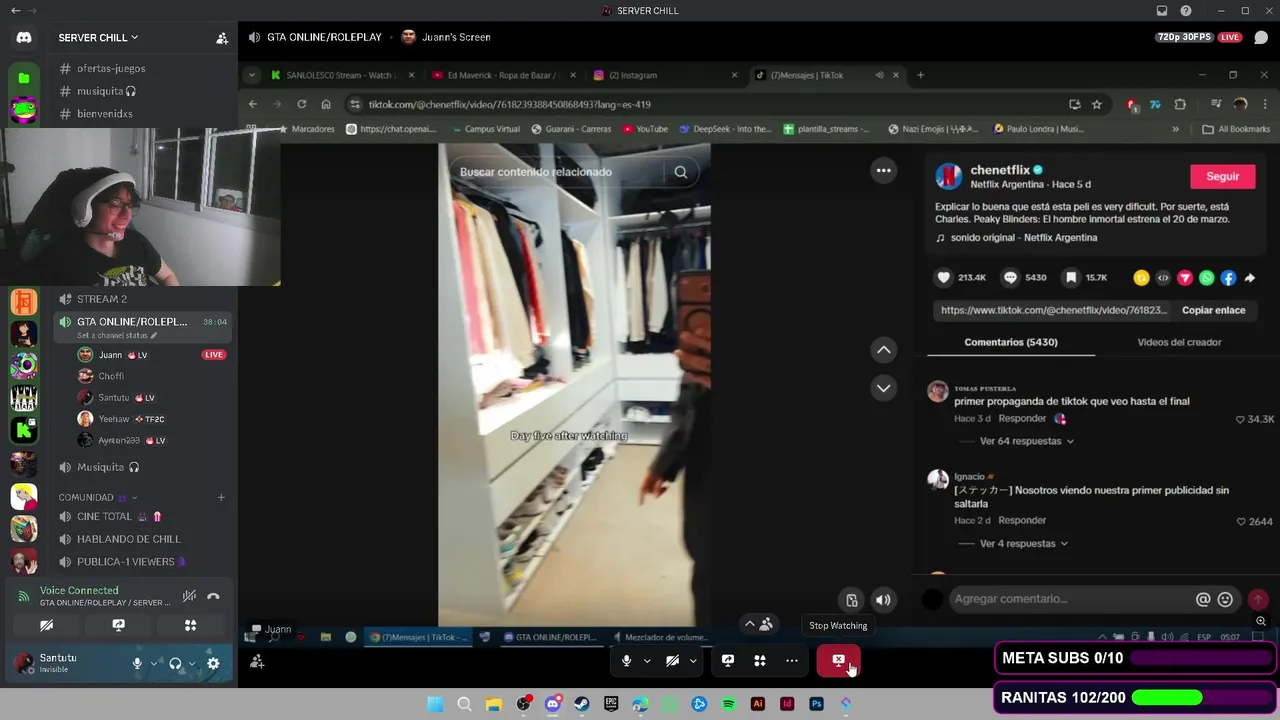
Task: Open the Discord help question mark icon
Action: click(x=1186, y=11)
